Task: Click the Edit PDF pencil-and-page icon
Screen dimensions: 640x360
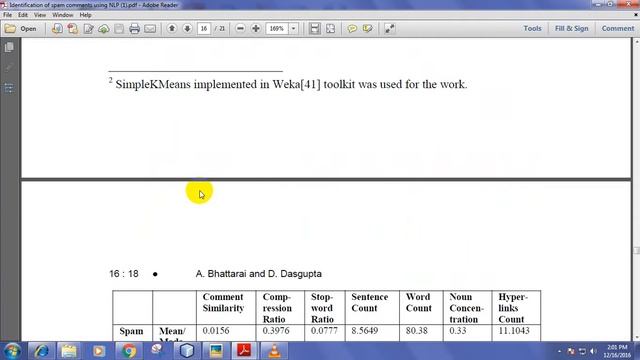Action: coord(88,29)
